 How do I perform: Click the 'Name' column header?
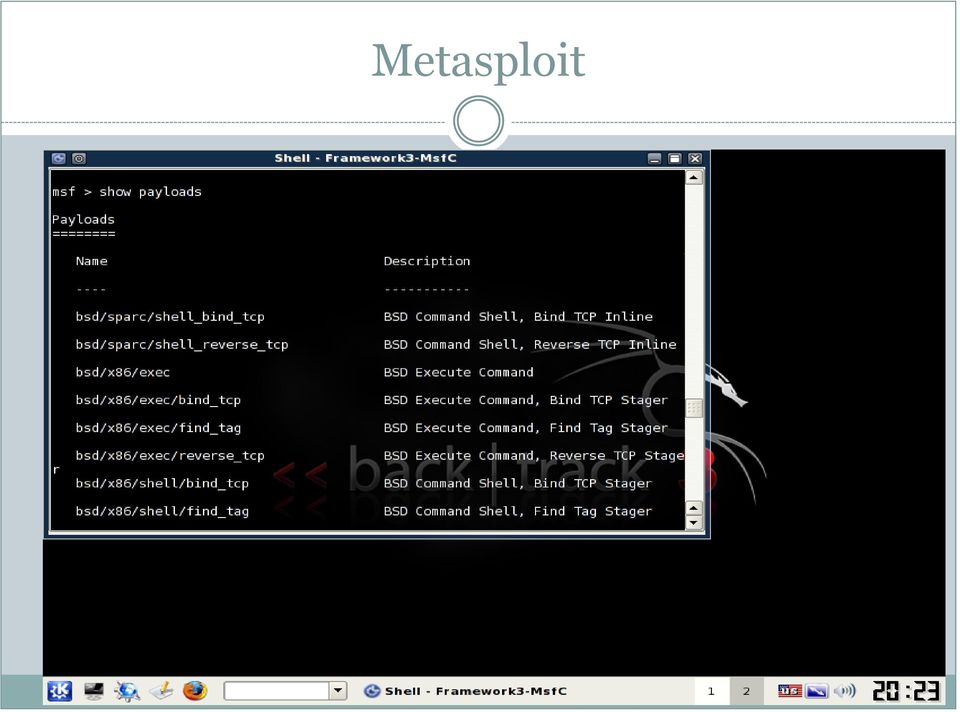pyautogui.click(x=92, y=261)
